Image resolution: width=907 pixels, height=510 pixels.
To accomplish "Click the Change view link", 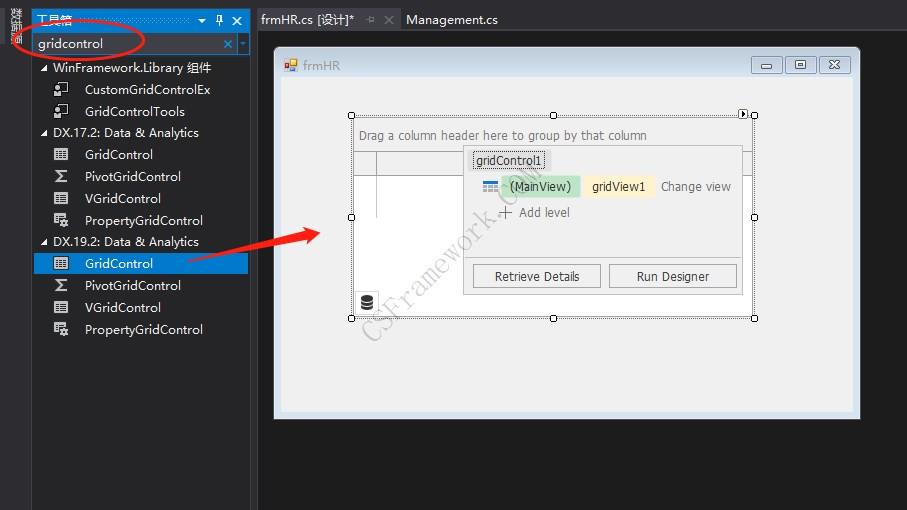I will click(695, 187).
